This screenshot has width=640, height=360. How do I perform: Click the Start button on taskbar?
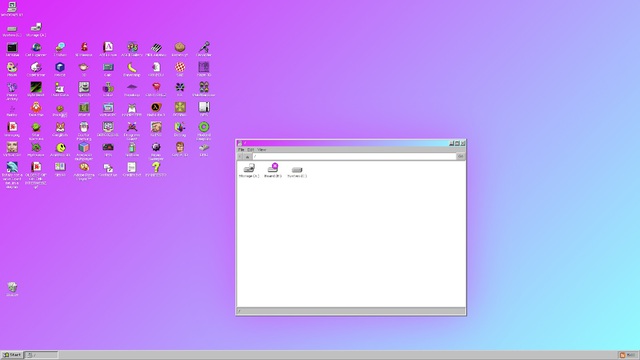(x=12, y=355)
